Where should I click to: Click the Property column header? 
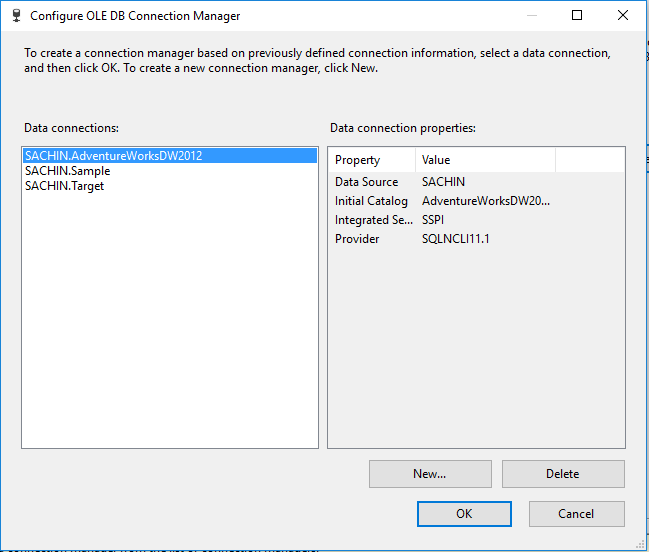(x=371, y=160)
